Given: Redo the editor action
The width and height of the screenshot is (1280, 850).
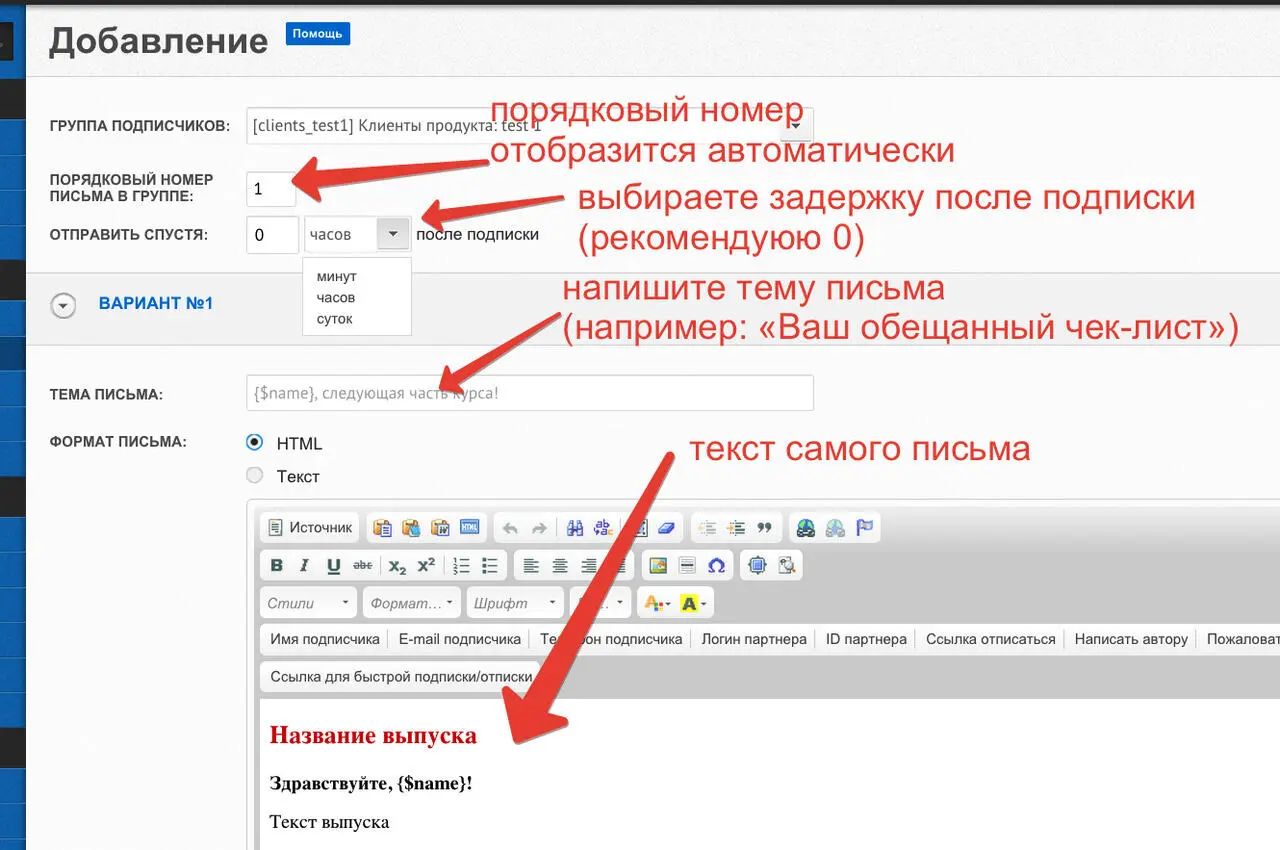Looking at the screenshot, I should (x=539, y=528).
